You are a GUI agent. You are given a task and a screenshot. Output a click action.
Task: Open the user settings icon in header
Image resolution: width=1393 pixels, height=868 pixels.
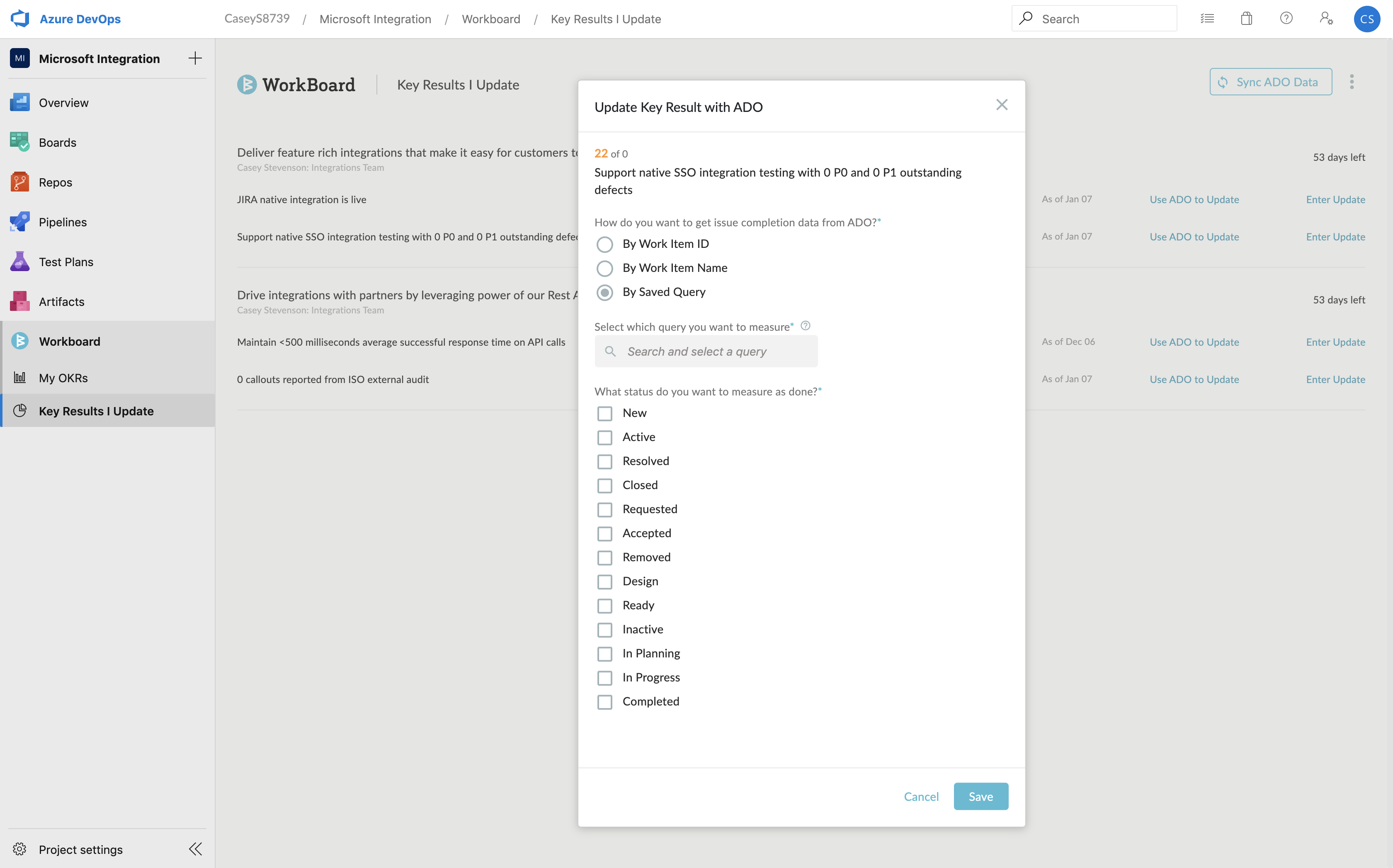click(1326, 18)
